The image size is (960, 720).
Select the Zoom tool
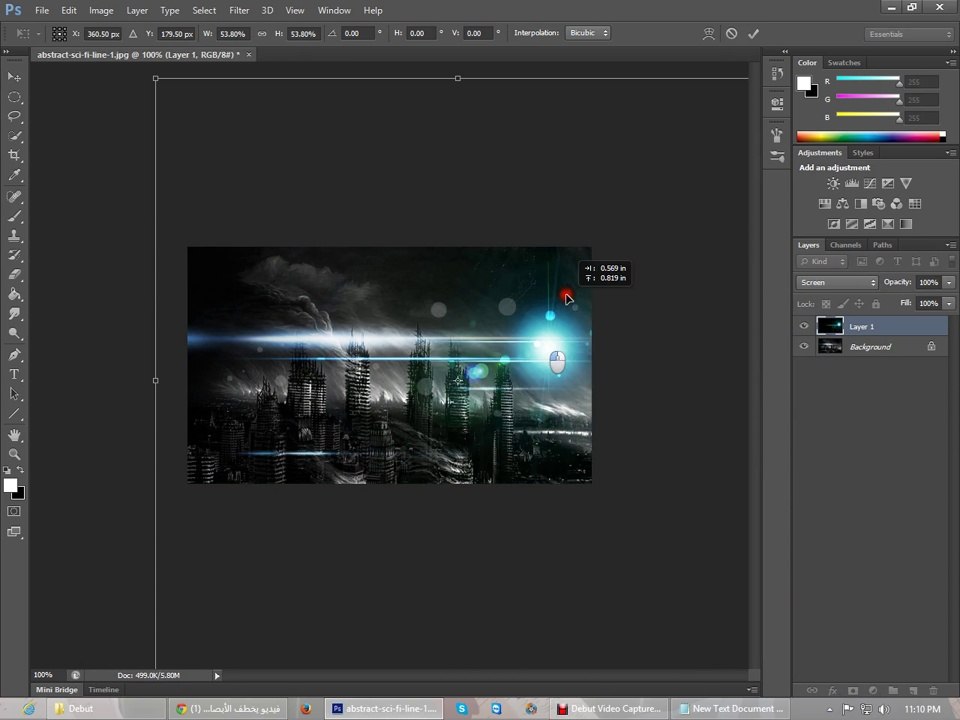tap(14, 455)
